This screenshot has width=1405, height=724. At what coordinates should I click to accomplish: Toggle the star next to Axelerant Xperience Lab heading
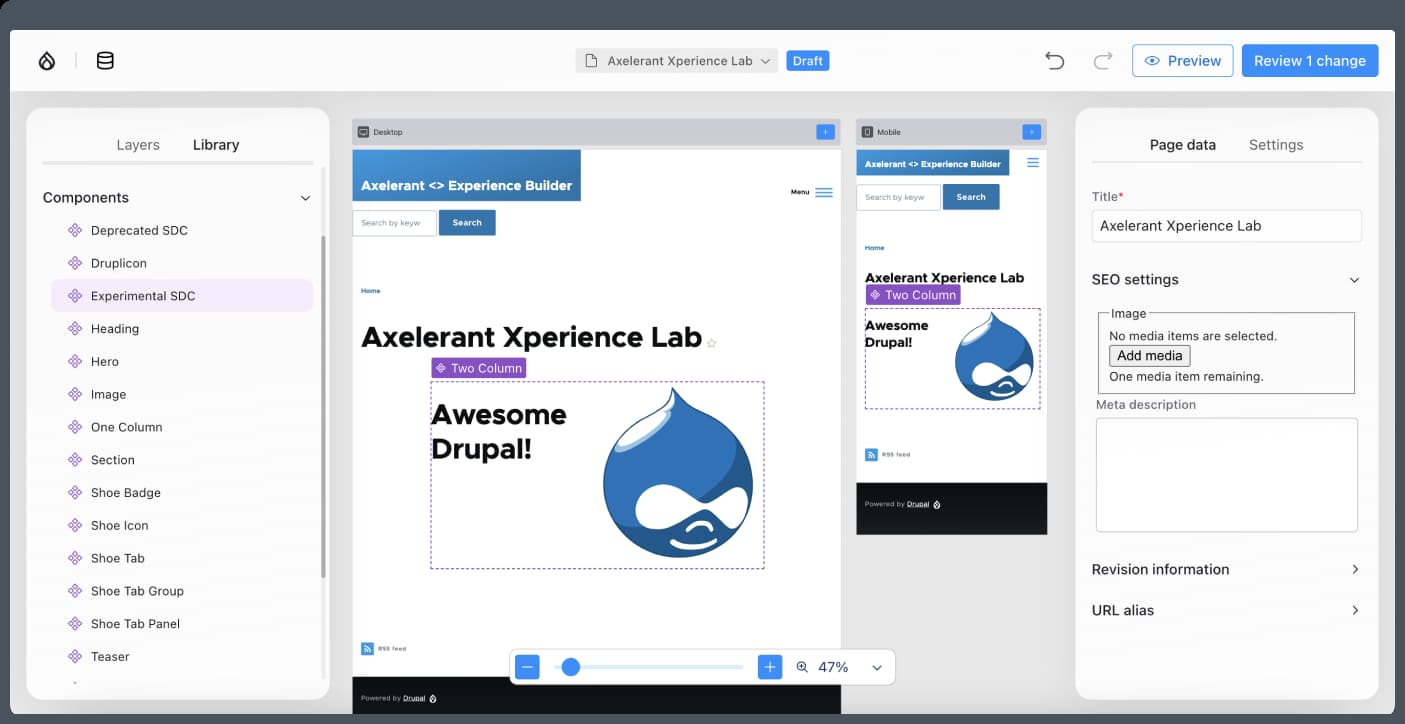point(711,343)
